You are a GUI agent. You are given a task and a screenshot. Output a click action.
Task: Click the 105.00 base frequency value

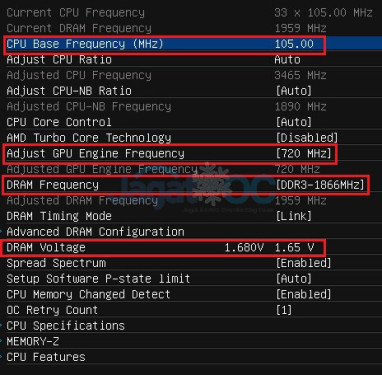(294, 44)
